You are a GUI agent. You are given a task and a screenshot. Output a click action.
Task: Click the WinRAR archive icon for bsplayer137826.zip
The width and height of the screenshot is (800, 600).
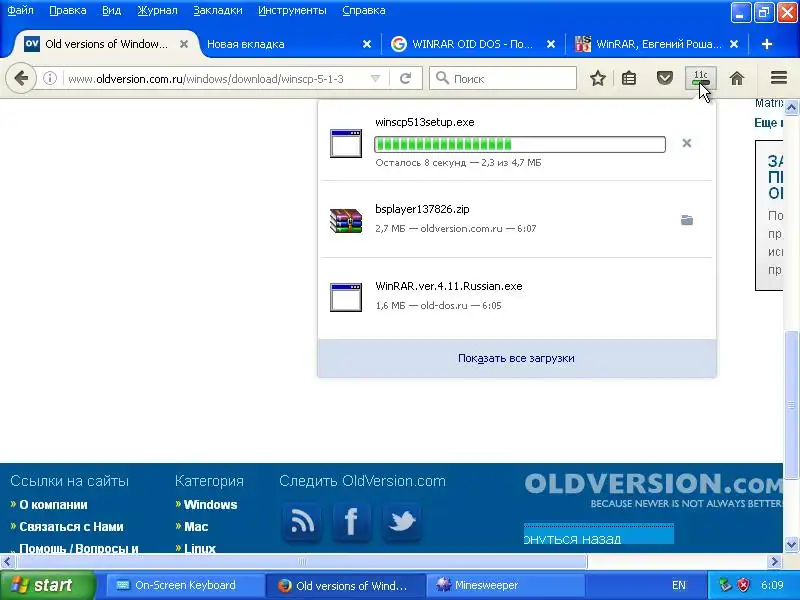tap(346, 220)
